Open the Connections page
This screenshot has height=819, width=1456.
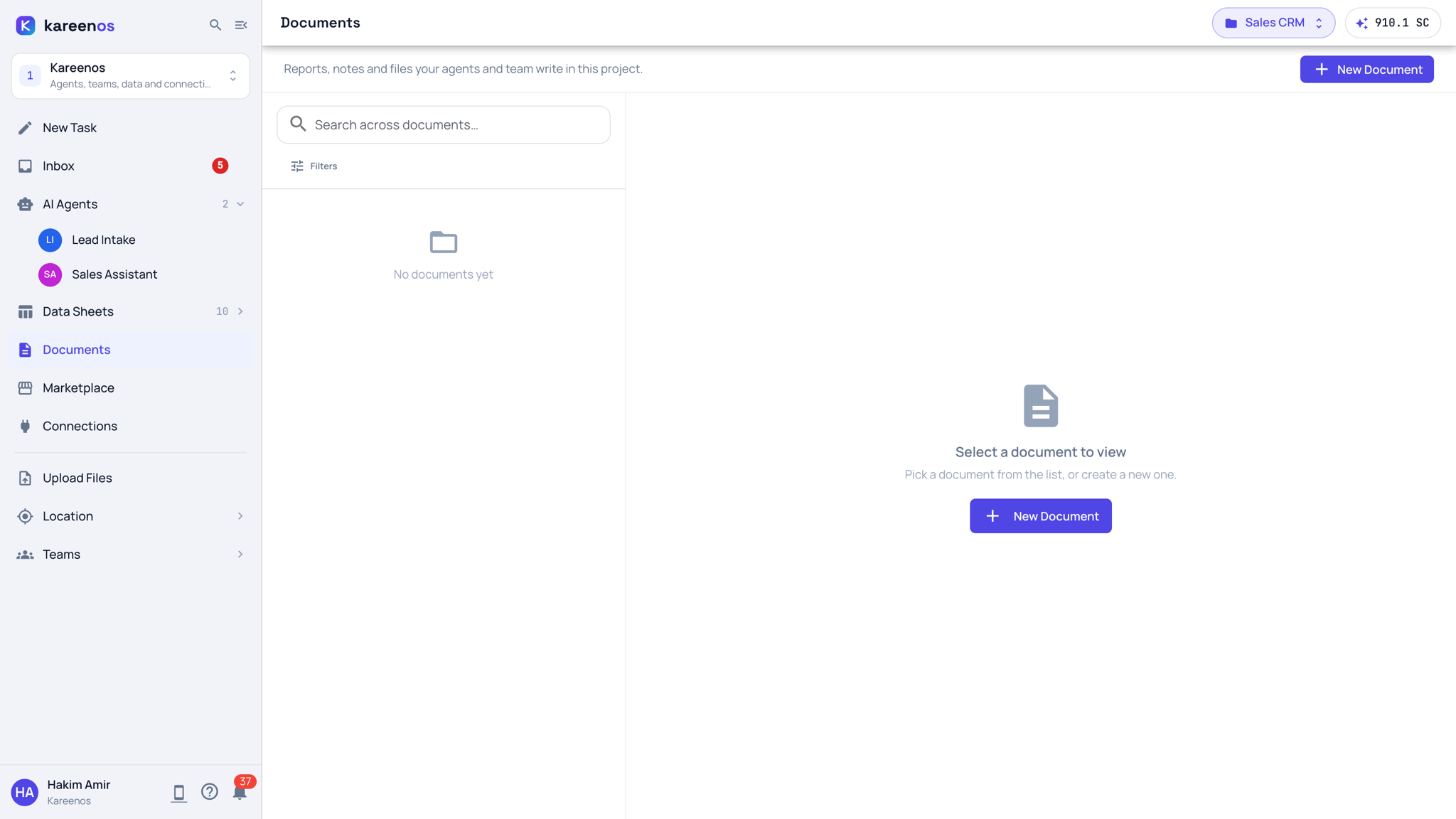[131, 427]
